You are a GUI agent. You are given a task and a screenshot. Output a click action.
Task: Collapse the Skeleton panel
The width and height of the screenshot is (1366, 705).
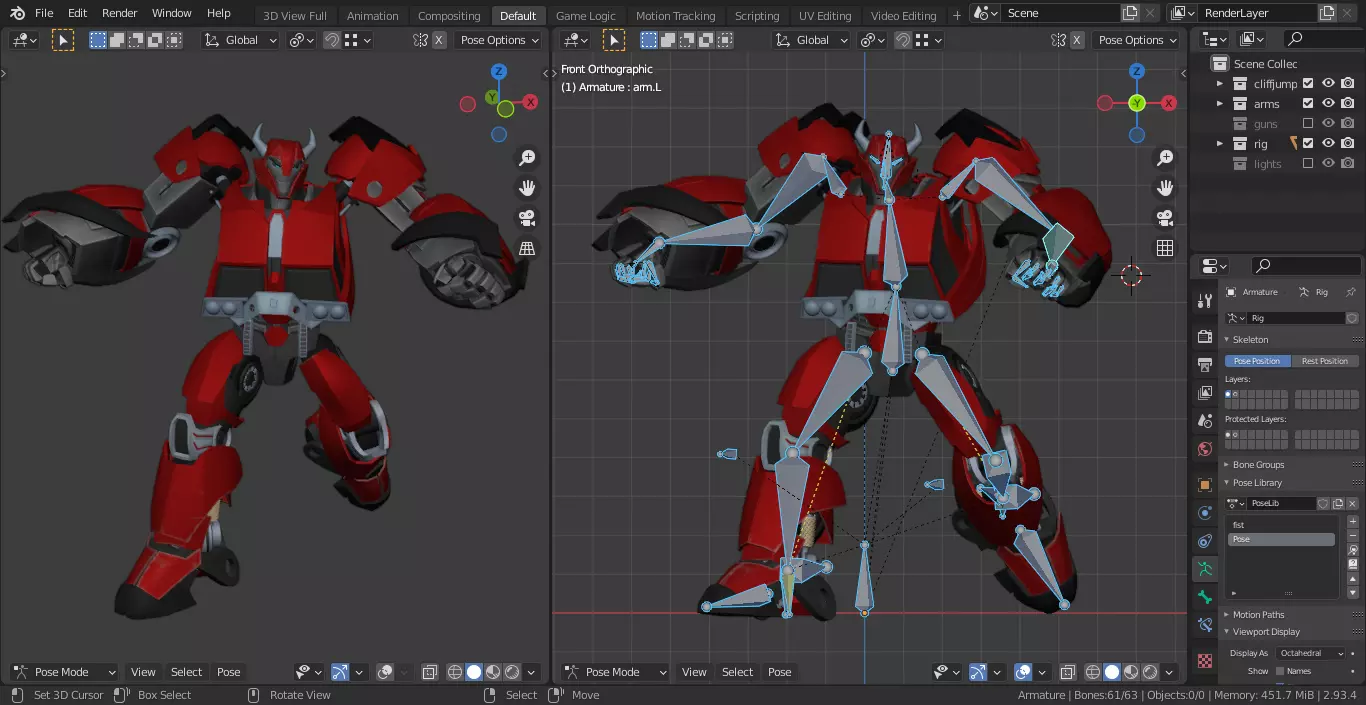[x=1250, y=340]
